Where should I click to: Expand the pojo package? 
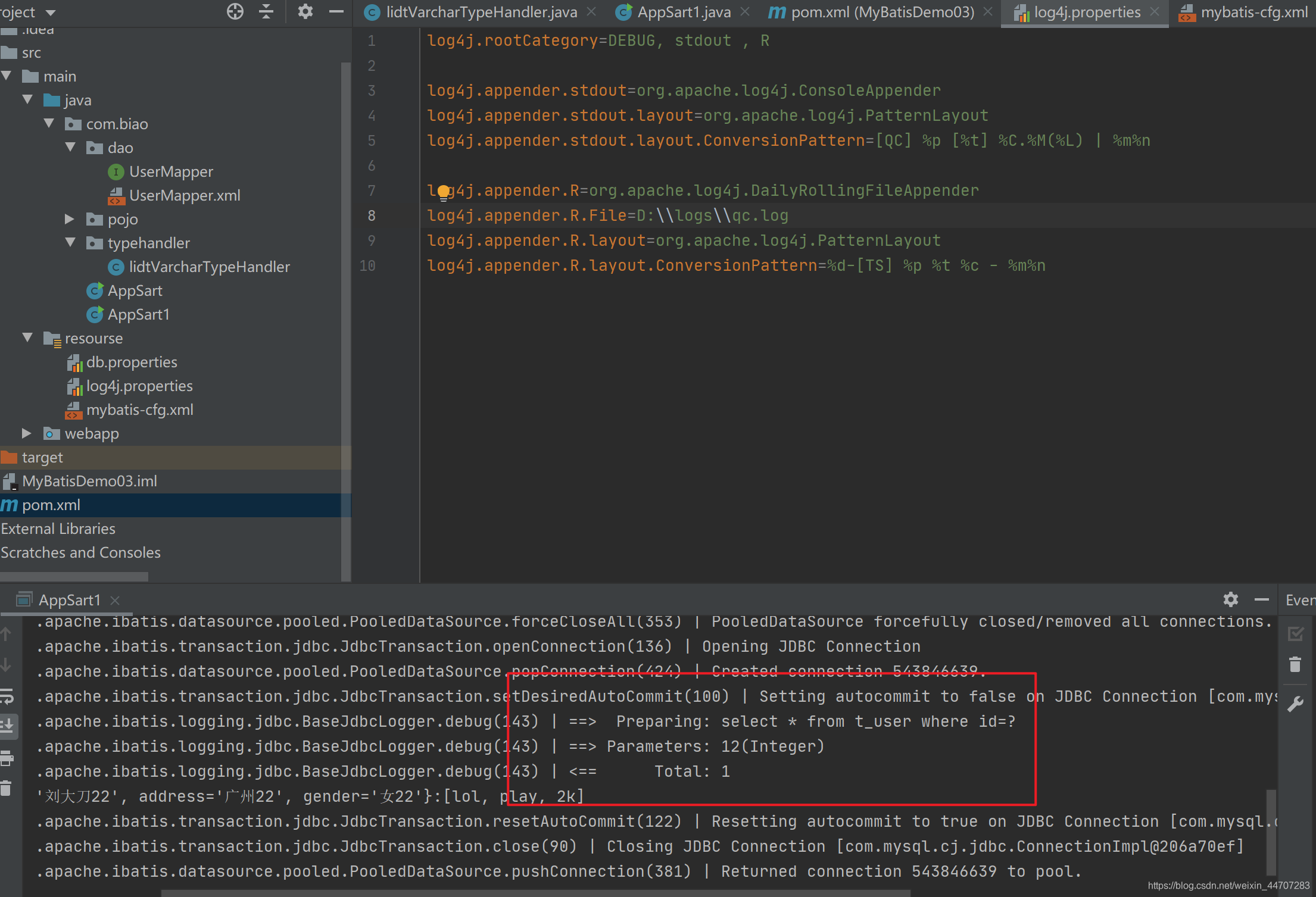[70, 218]
